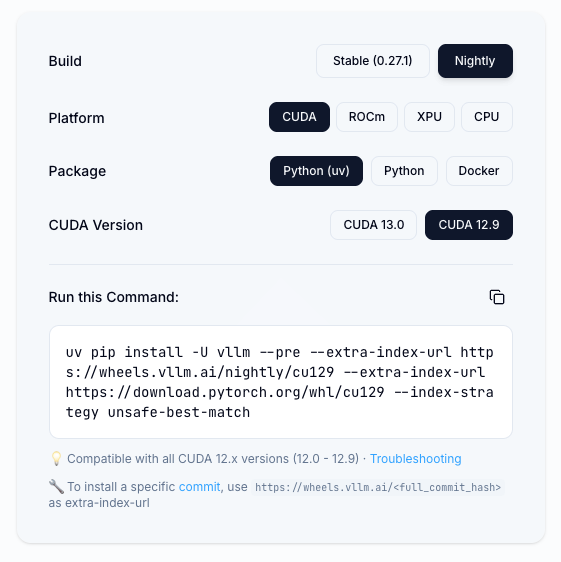Click the "CUDA Version" row label

[x=96, y=225]
